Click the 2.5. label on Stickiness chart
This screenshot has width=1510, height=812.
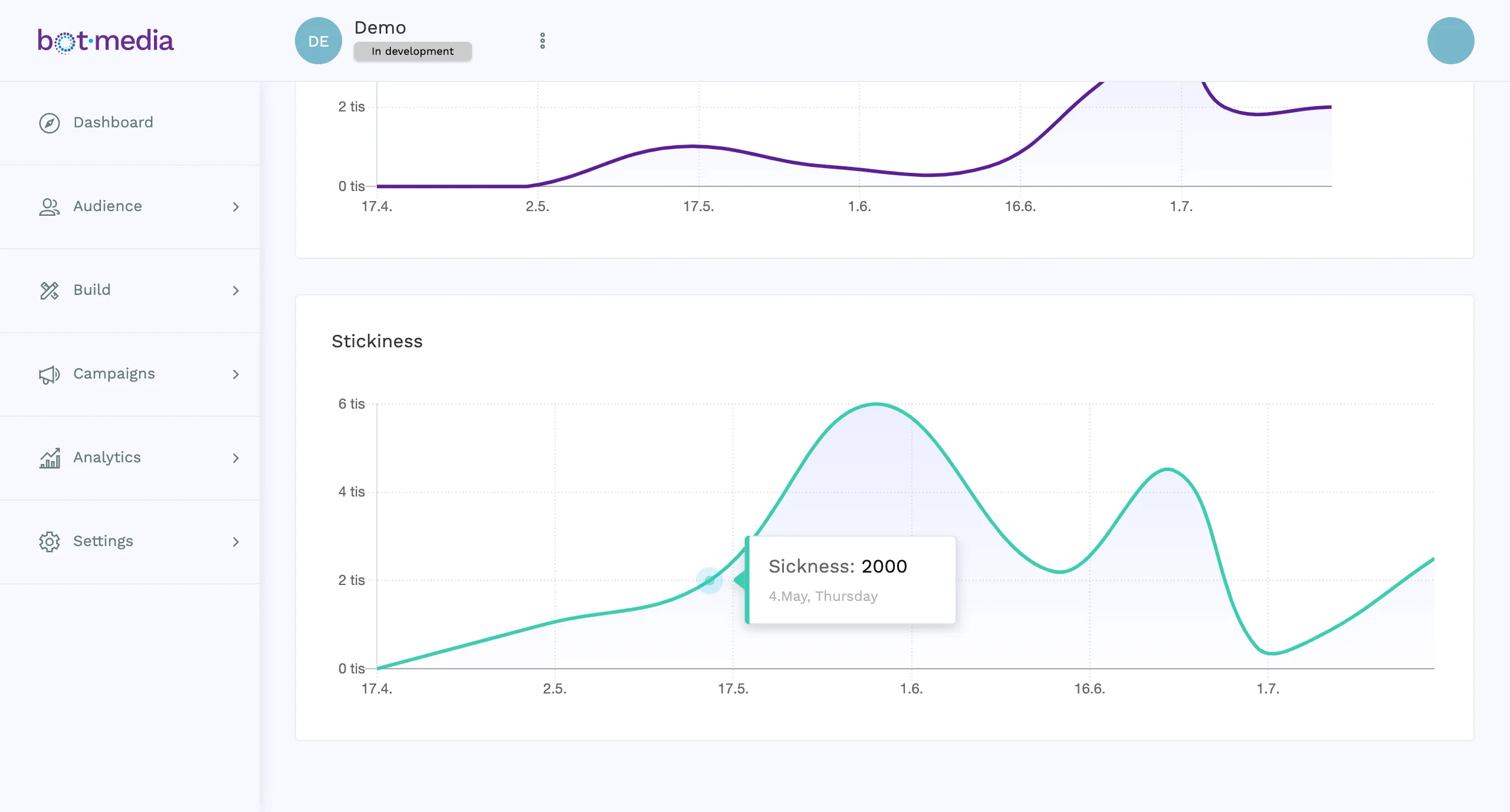tap(554, 689)
